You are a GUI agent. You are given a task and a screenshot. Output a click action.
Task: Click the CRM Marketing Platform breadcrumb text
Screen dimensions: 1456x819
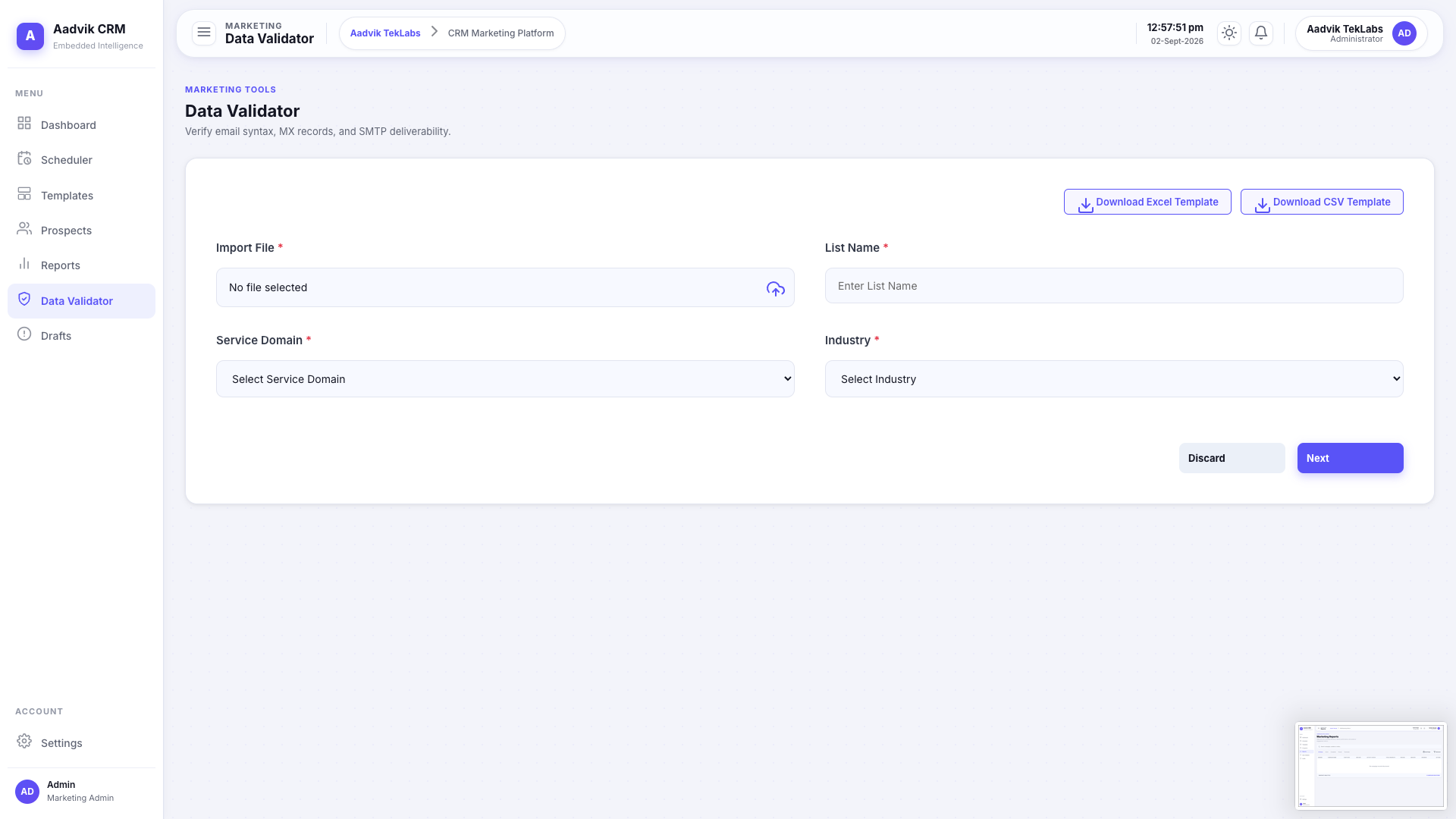500,33
